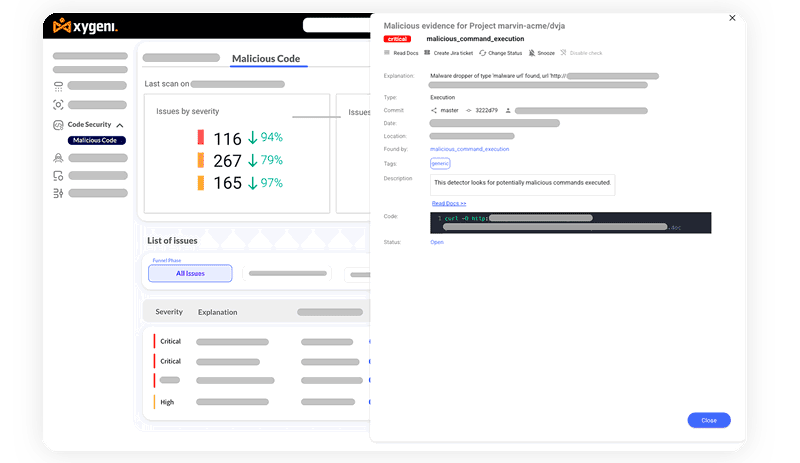Open the Read Docs >> link
Screen dimensions: 800x463
pos(449,203)
